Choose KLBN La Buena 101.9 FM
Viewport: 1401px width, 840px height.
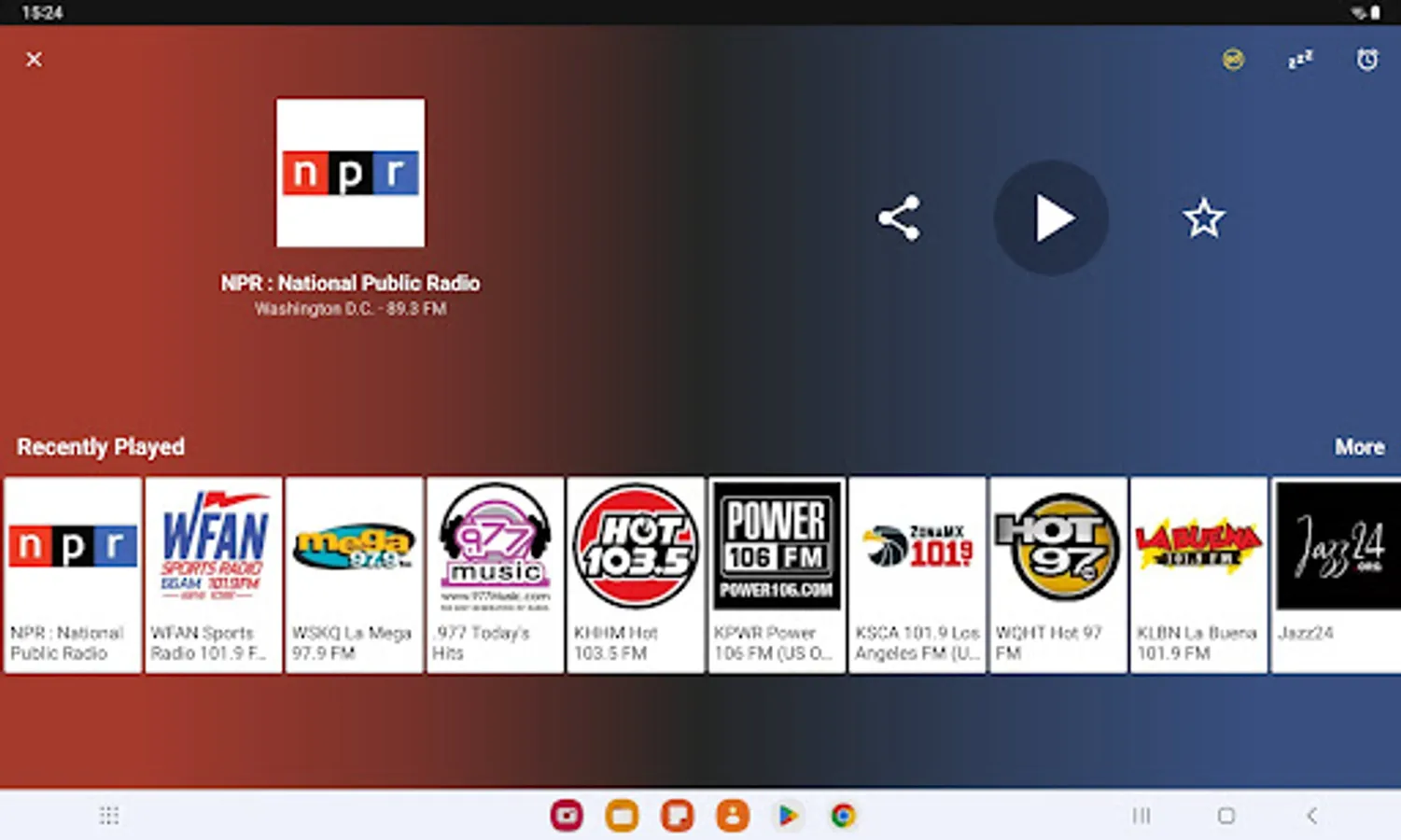click(1198, 575)
